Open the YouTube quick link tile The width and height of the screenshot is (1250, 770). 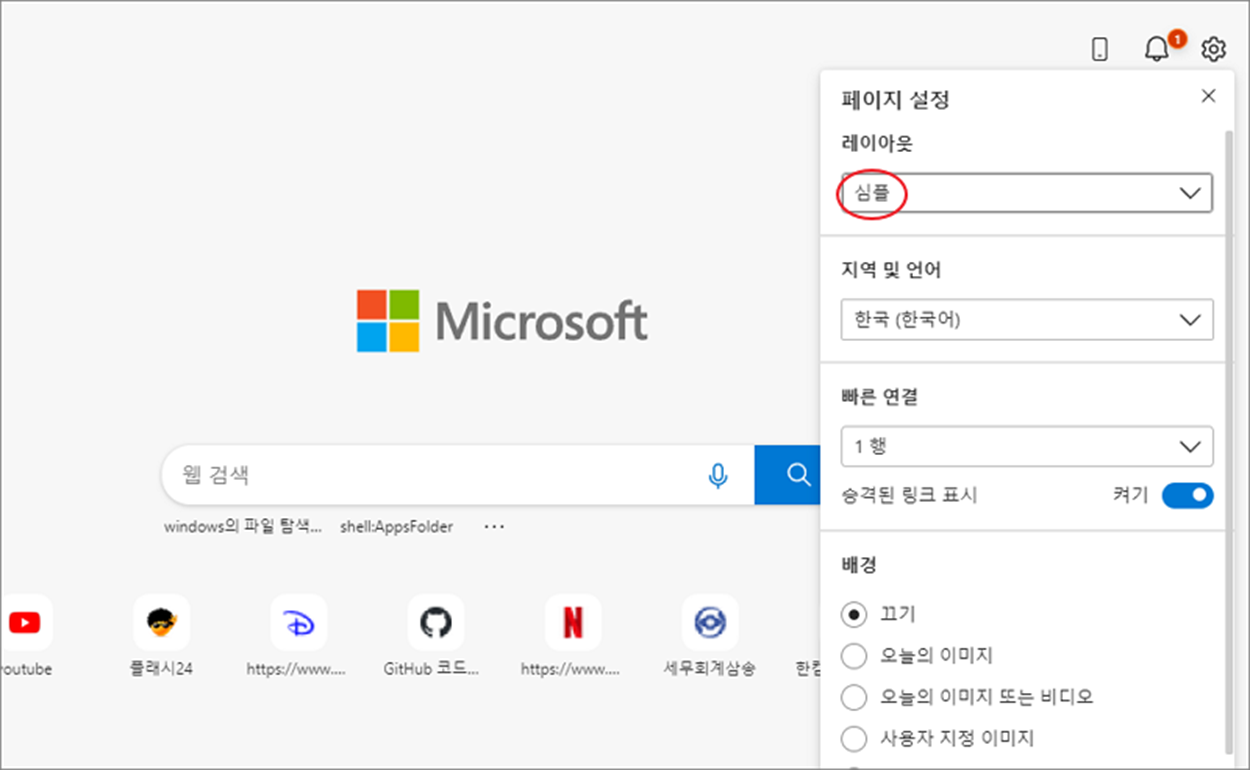24,623
